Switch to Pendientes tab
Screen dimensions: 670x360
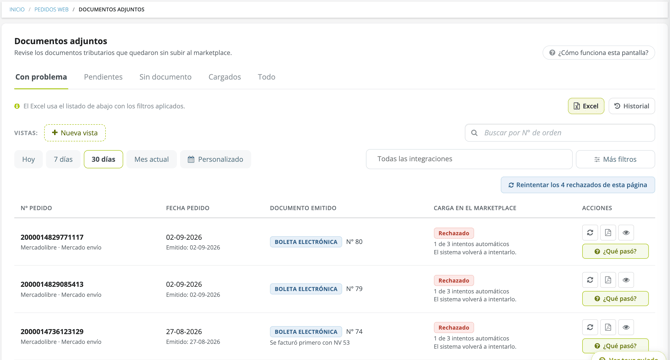(x=103, y=77)
